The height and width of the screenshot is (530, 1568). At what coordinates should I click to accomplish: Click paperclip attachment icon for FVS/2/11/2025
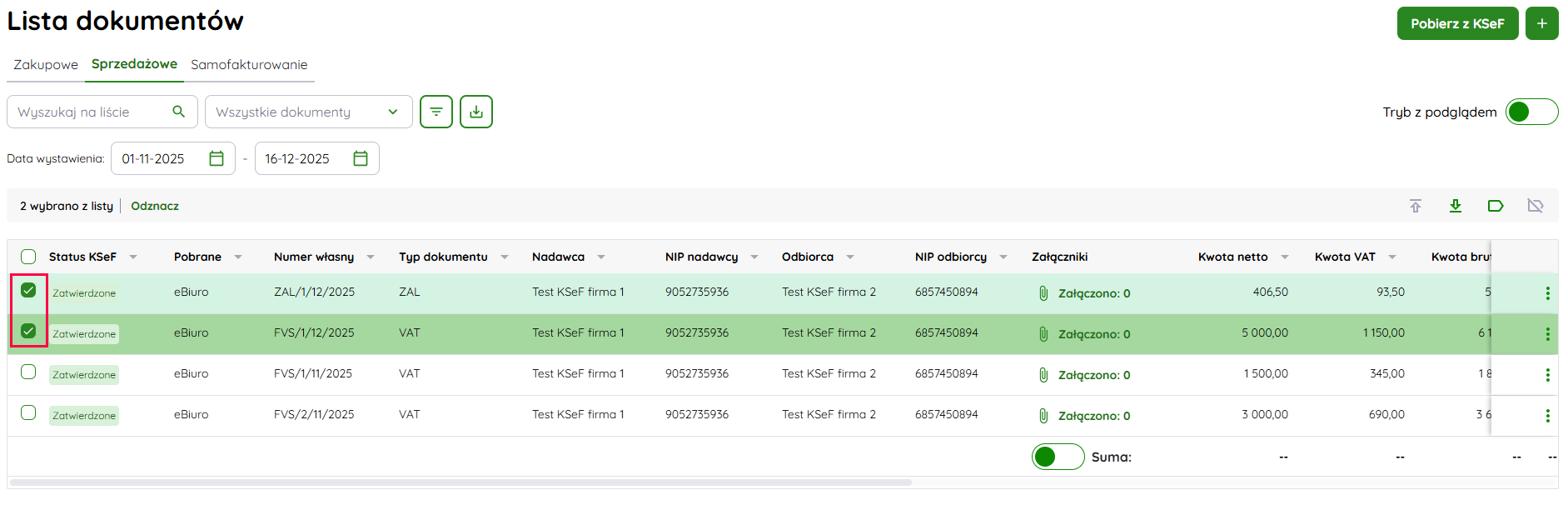pyautogui.click(x=1043, y=416)
